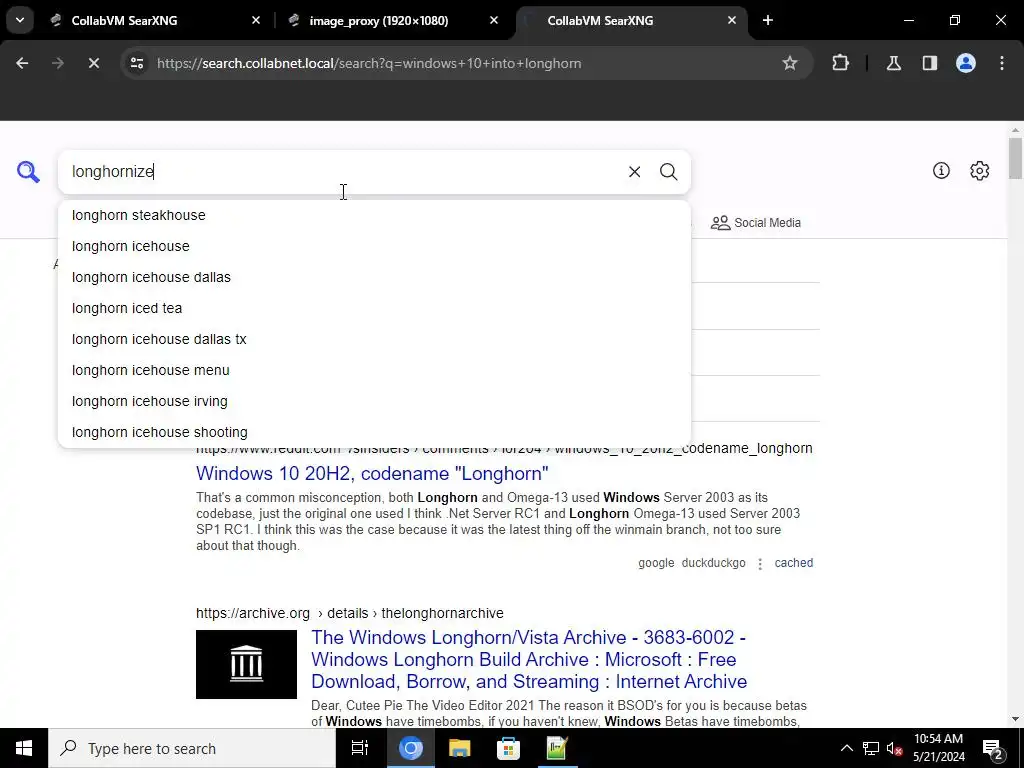1024x768 pixels.
Task: Open Microsoft Store from the taskbar
Action: click(x=508, y=748)
